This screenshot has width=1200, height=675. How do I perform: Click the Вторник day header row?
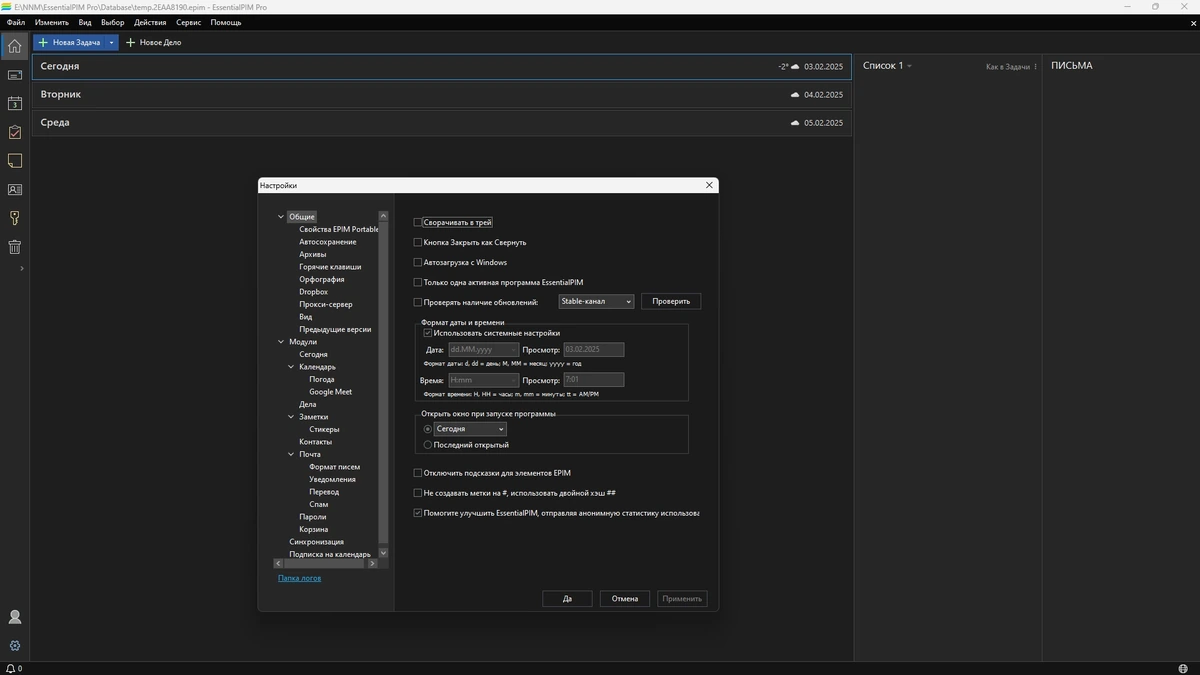click(x=442, y=95)
